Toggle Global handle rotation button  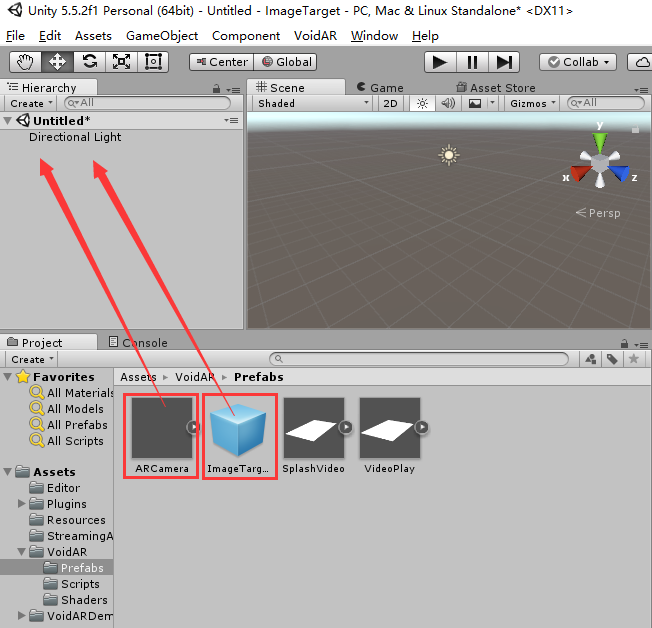(x=285, y=62)
